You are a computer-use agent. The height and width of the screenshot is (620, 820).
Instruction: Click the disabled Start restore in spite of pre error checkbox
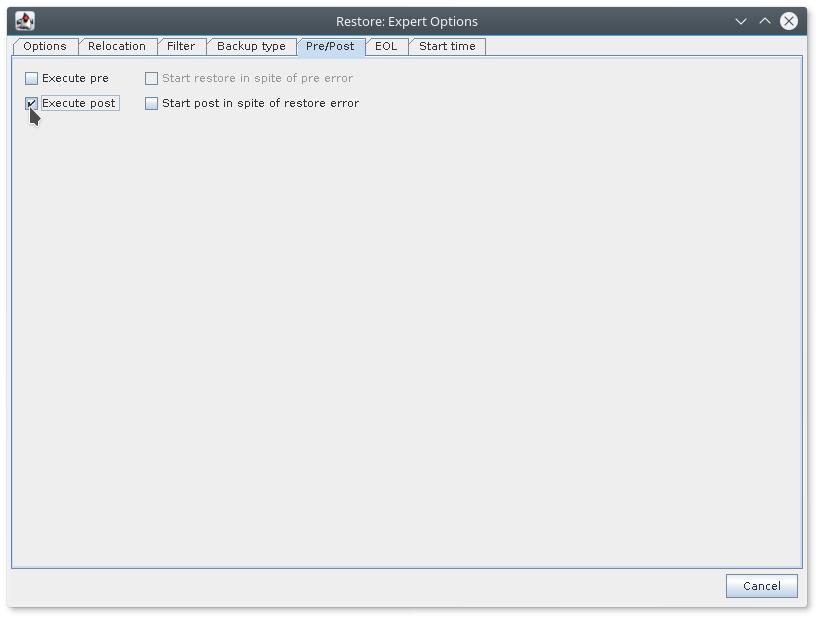[151, 77]
